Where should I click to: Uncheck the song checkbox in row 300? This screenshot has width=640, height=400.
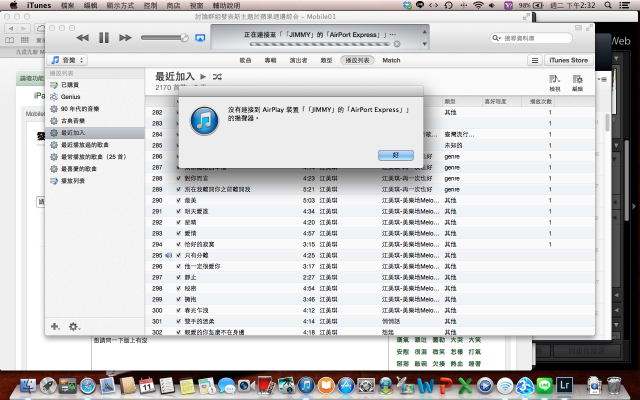(x=178, y=311)
